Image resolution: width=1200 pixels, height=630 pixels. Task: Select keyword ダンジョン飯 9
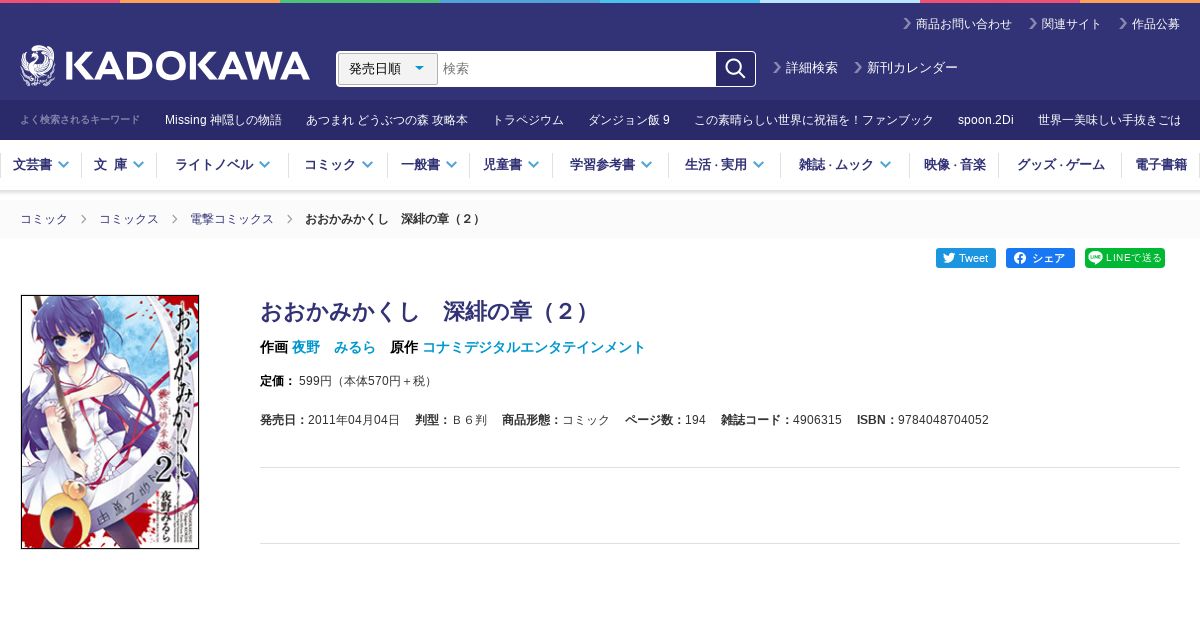tap(629, 120)
